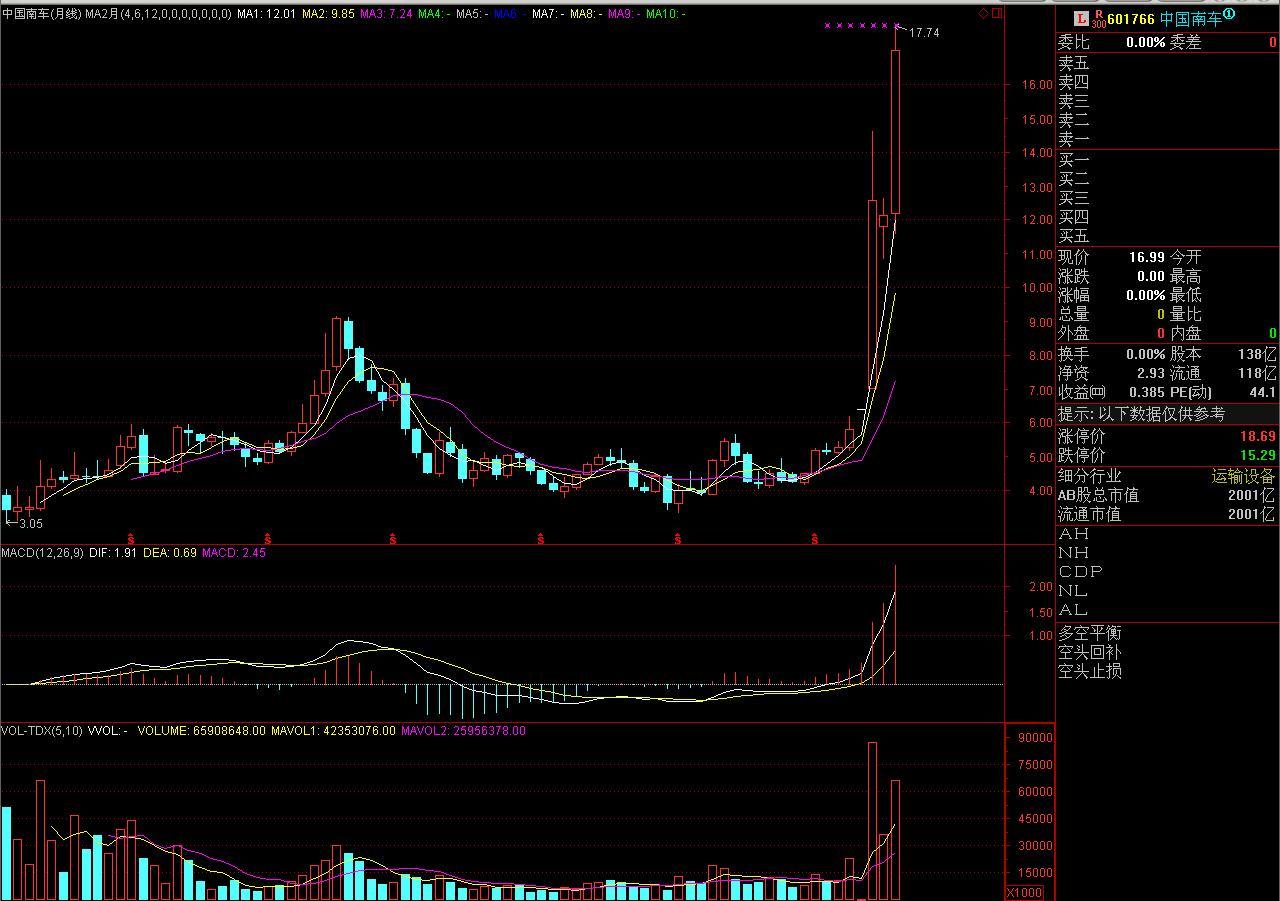Click the R300 index badge
The image size is (1280, 901).
pos(1098,18)
